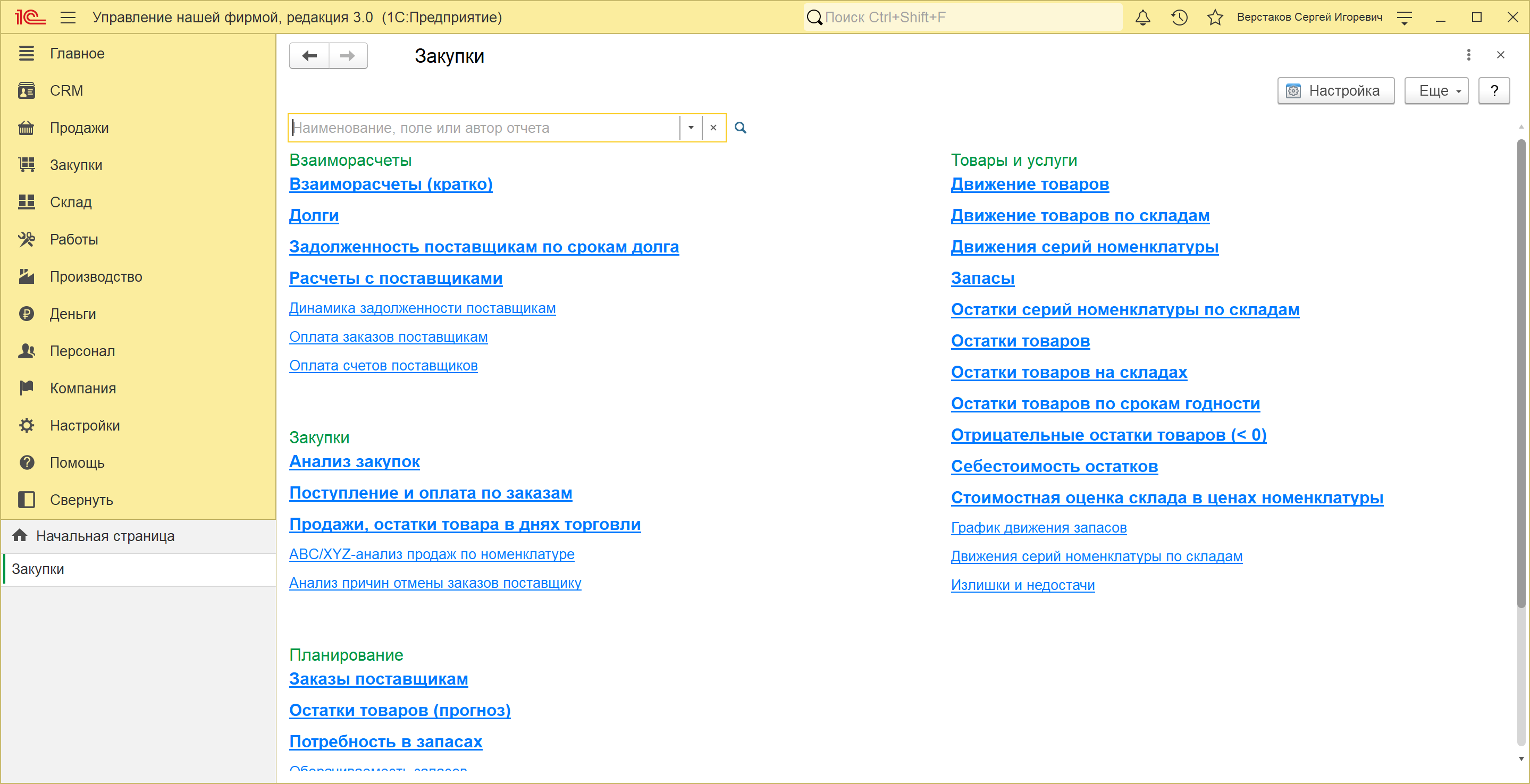The width and height of the screenshot is (1530, 784).
Task: Open the Расчеты с поставщиками report
Action: coord(396,279)
